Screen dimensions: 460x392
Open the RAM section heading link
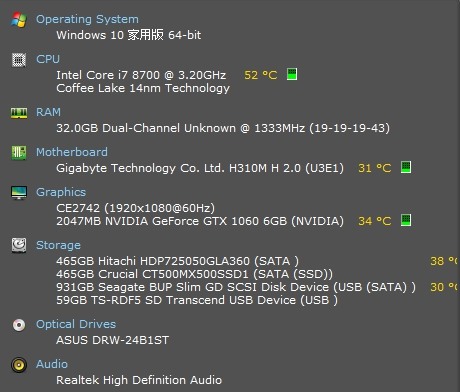coord(49,112)
